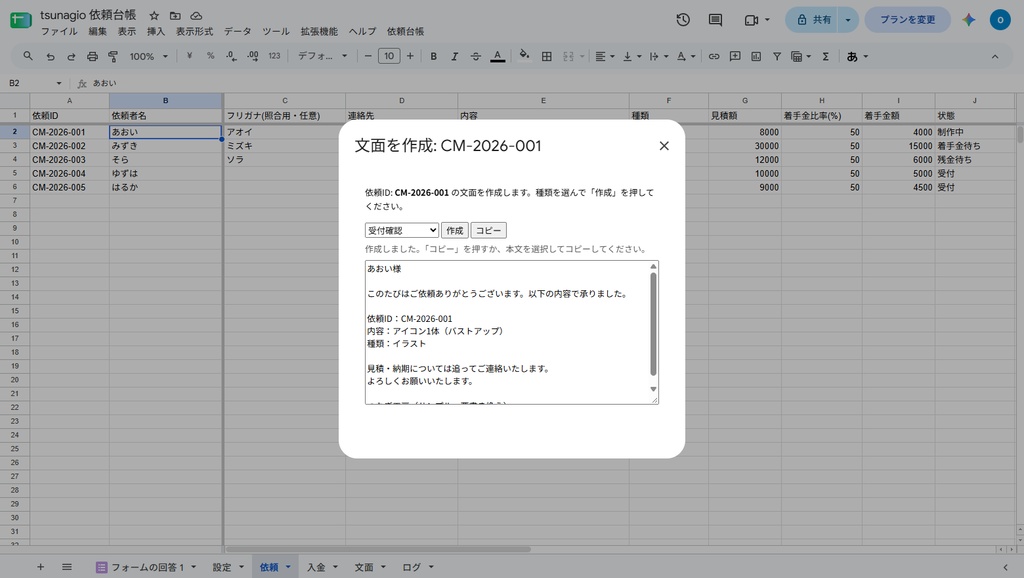
Task: Click the font size field
Action: tap(389, 56)
